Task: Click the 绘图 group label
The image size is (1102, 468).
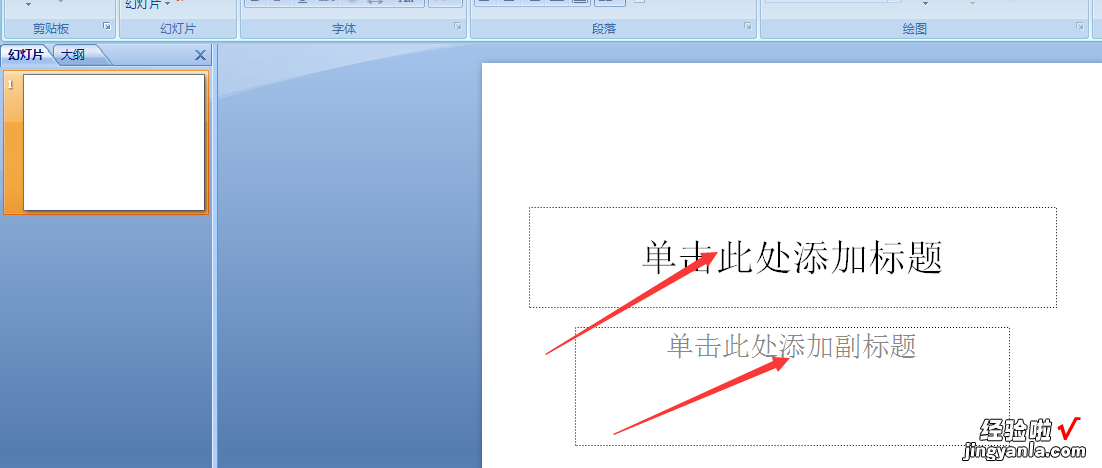Action: pos(914,29)
